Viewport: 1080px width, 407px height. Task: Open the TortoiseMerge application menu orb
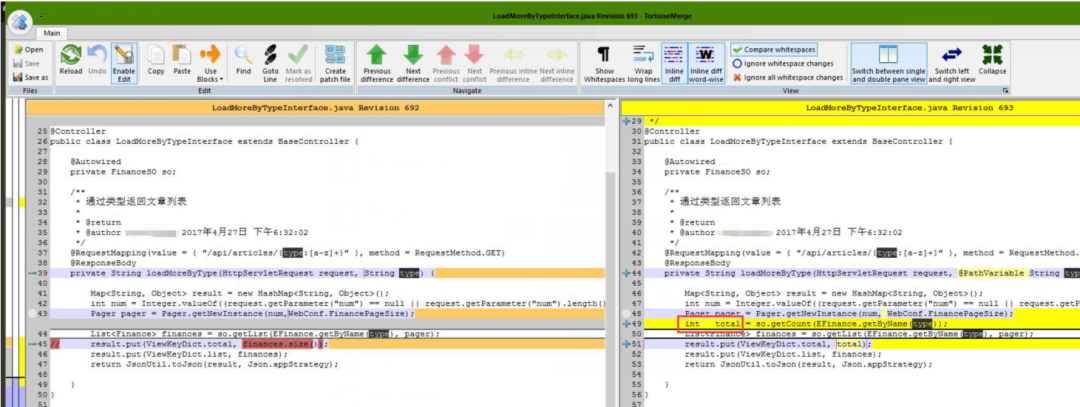[x=20, y=20]
